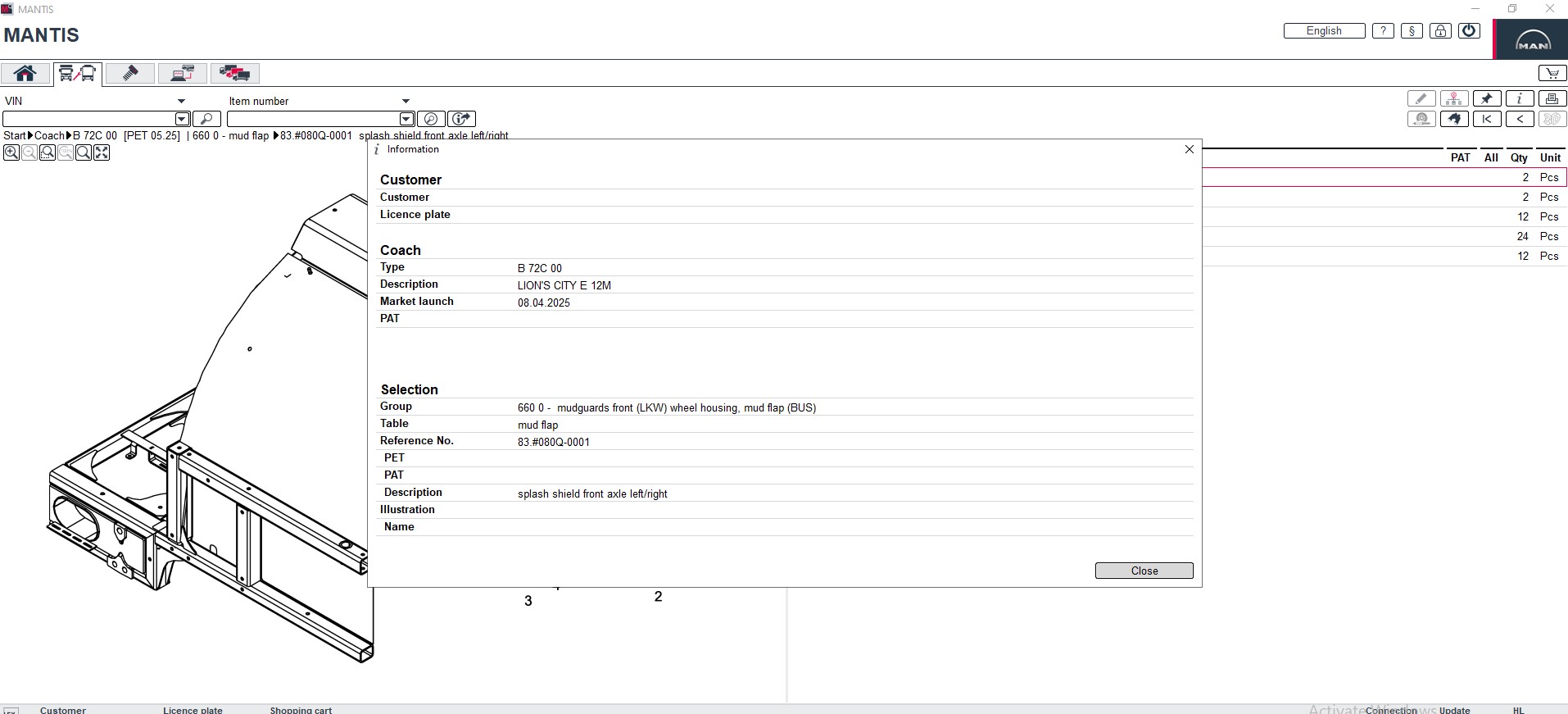Screen dimensions: 1568x714
Task: Click the Licence plate status bar entry
Action: coord(193,710)
